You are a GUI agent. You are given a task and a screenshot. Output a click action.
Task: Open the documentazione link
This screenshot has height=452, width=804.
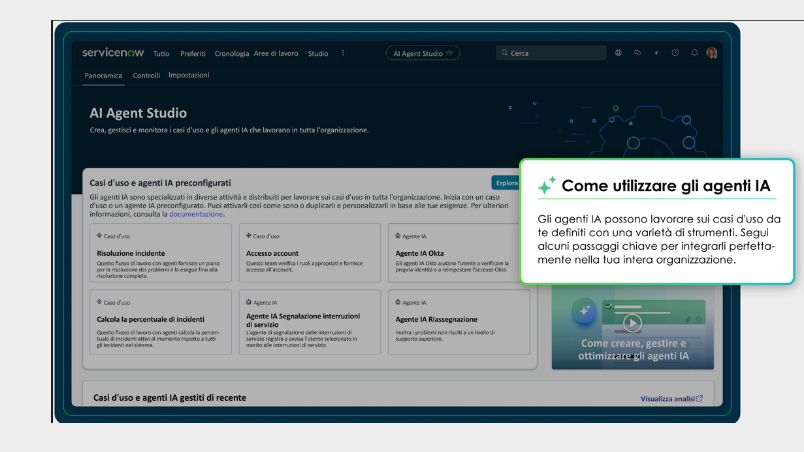[196, 214]
